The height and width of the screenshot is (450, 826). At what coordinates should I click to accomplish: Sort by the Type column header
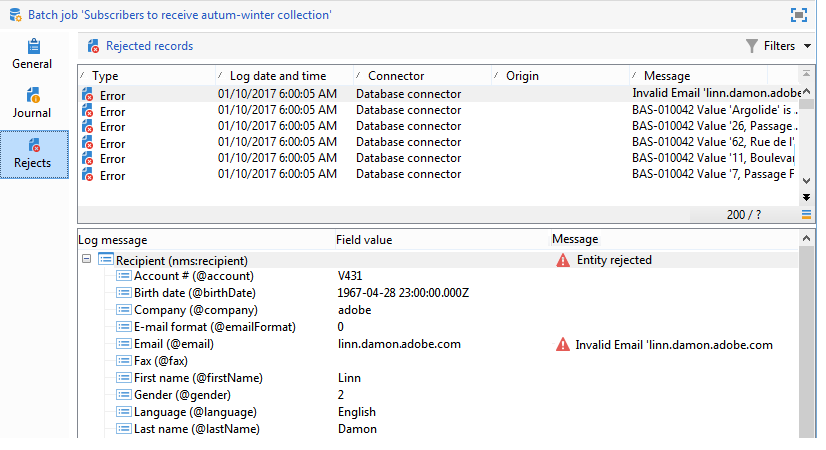tap(105, 76)
